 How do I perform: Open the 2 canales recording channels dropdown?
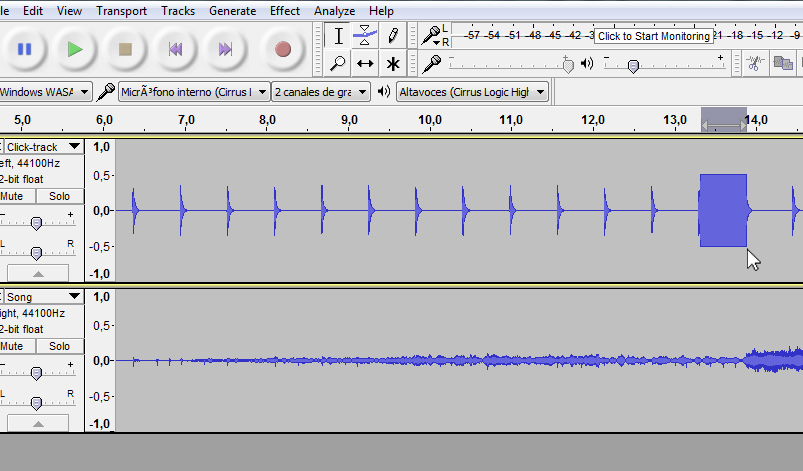[x=321, y=92]
